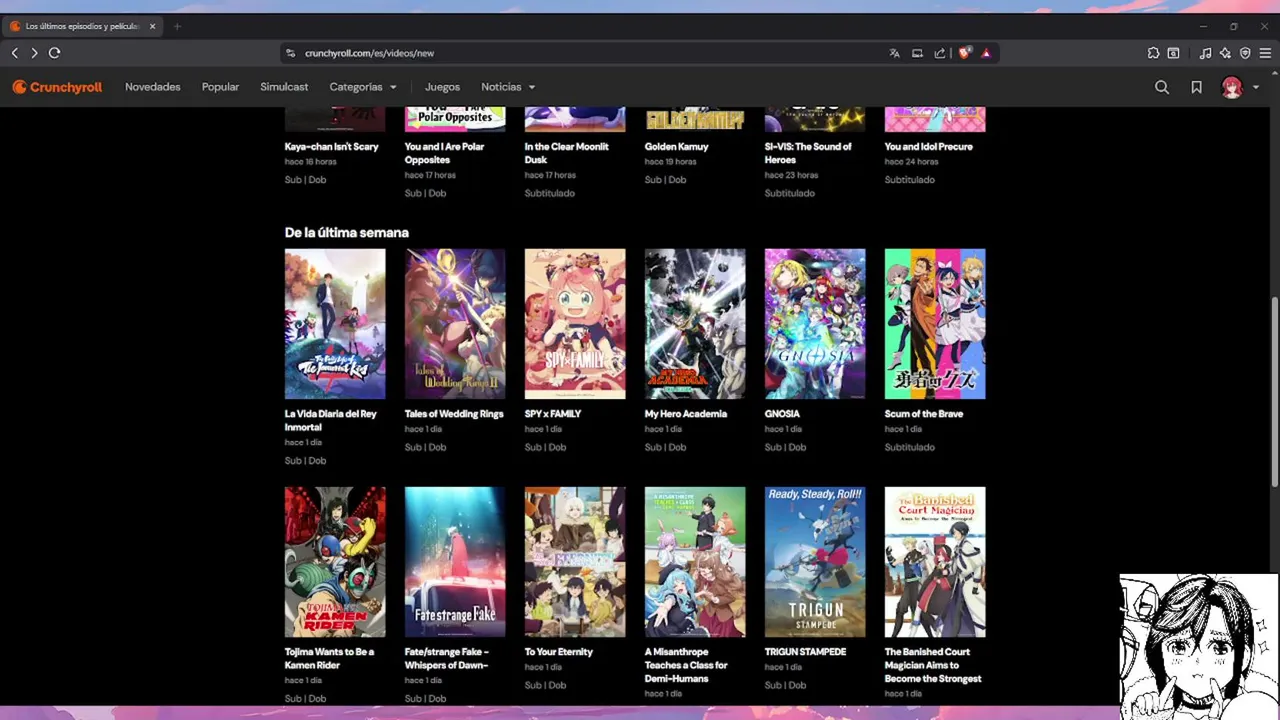
Task: Click the To Your Eternity title text
Action: click(x=559, y=652)
